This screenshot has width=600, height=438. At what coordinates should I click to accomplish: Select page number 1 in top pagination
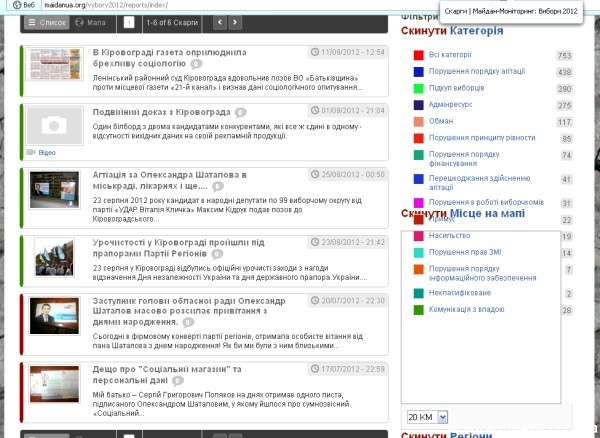click(129, 23)
